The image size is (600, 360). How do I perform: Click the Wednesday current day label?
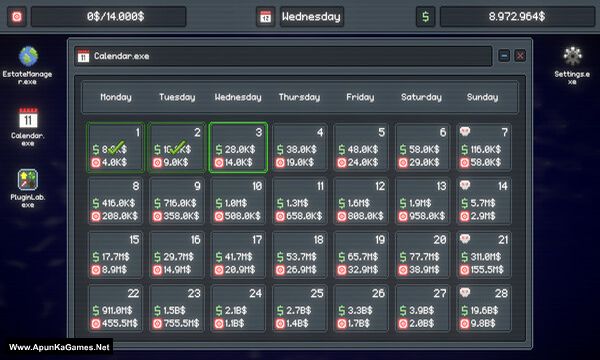(x=311, y=16)
